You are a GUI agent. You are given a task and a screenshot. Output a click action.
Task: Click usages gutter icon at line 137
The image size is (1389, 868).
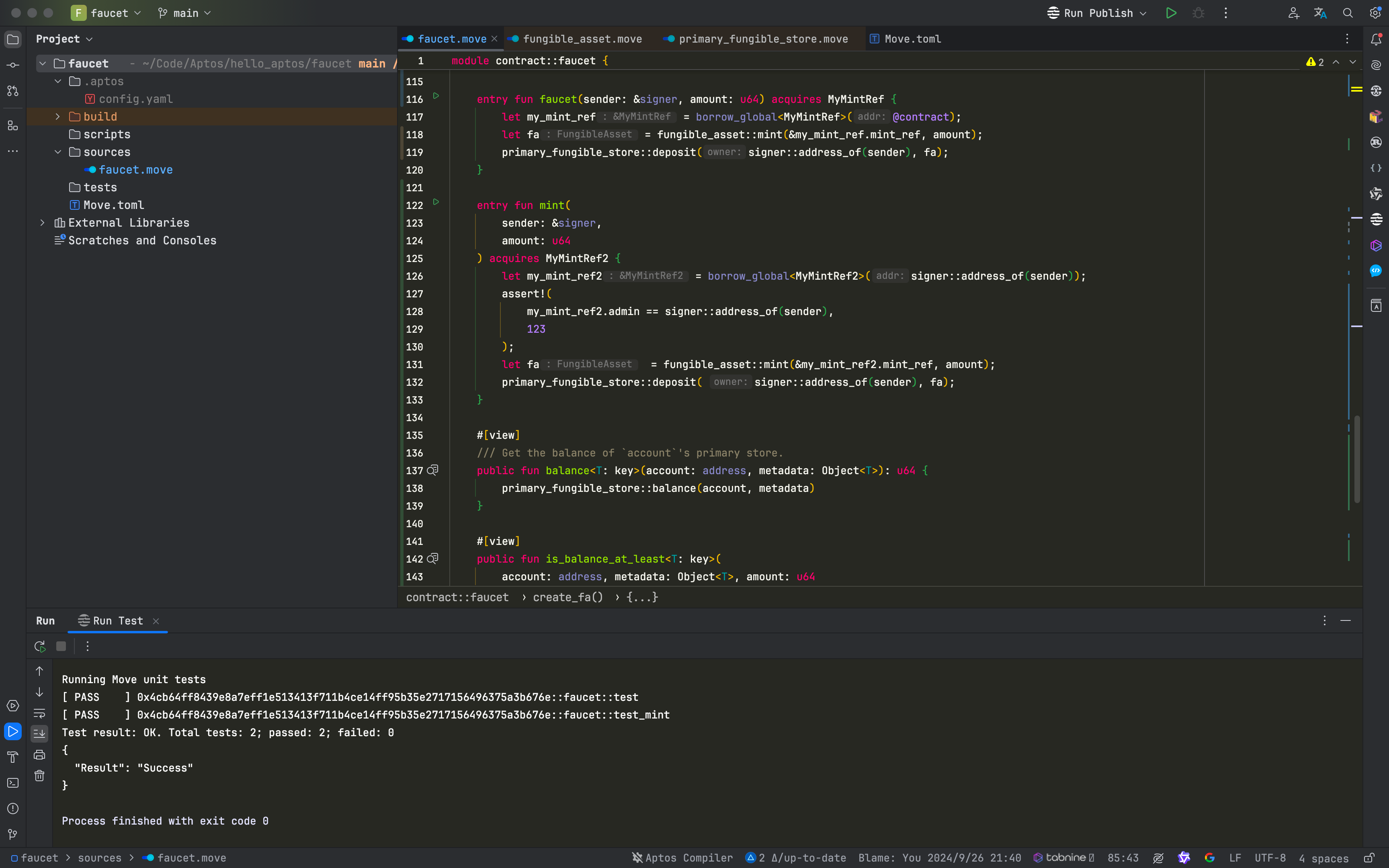pyautogui.click(x=433, y=470)
